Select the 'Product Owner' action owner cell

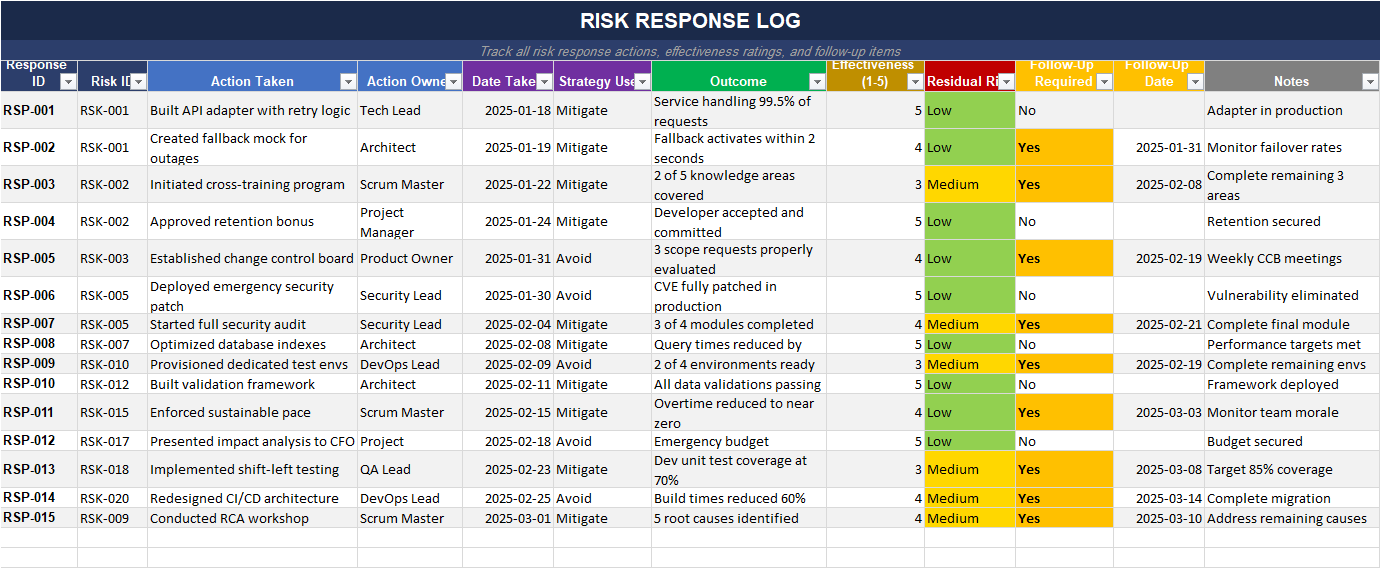[x=410, y=258]
